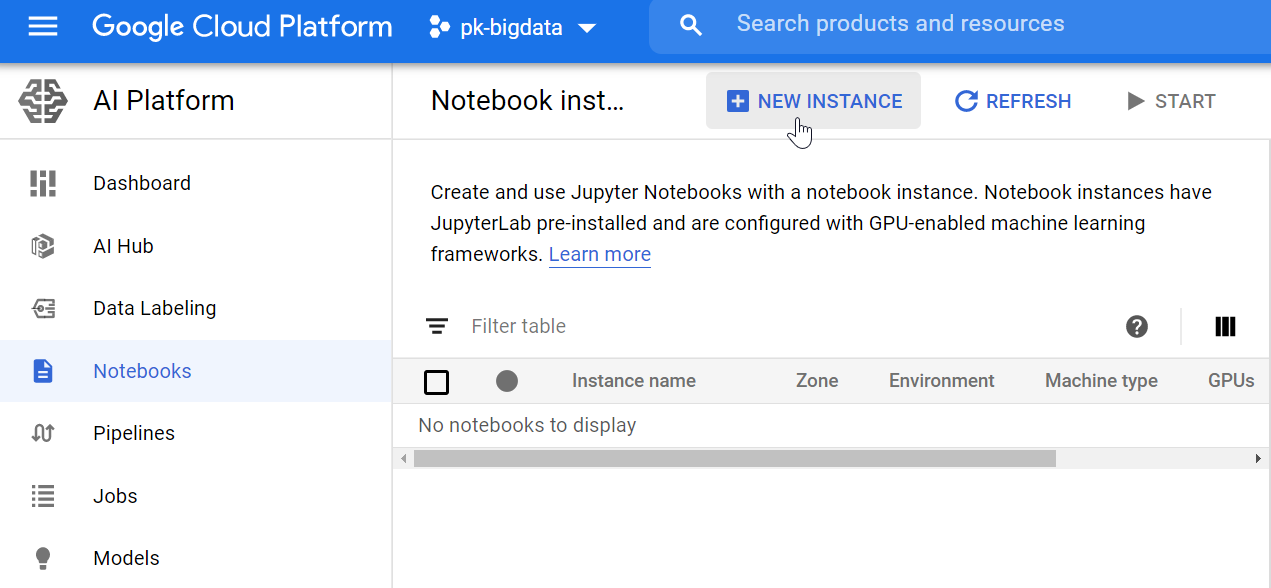Click the project hexagon dots icon
Viewport: 1271px width, 588px height.
[x=440, y=28]
